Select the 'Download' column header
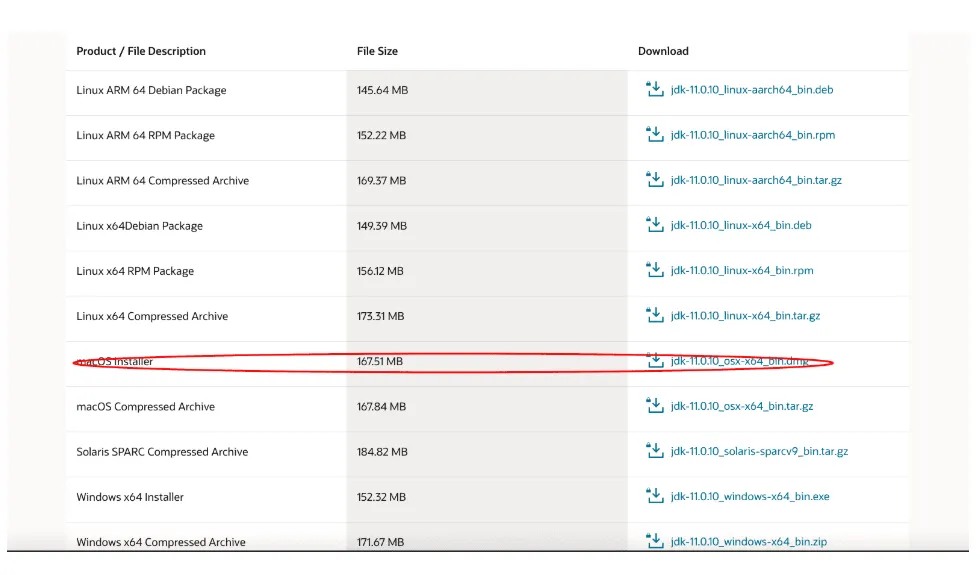The width and height of the screenshot is (980, 575). 663,51
